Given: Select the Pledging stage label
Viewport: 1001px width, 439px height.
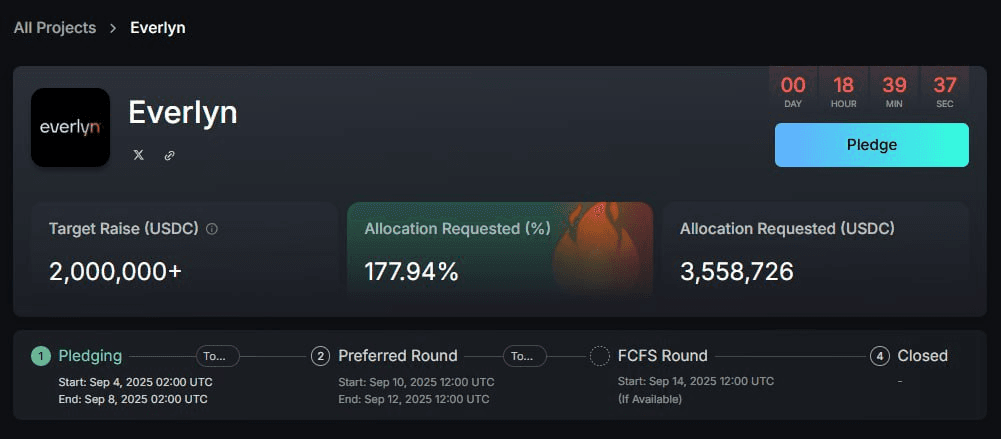Looking at the screenshot, I should pyautogui.click(x=90, y=356).
